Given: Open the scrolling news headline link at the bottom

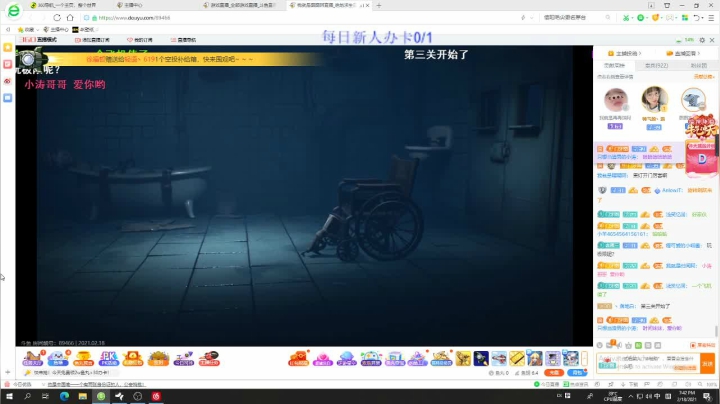Looking at the screenshot, I should [94, 384].
